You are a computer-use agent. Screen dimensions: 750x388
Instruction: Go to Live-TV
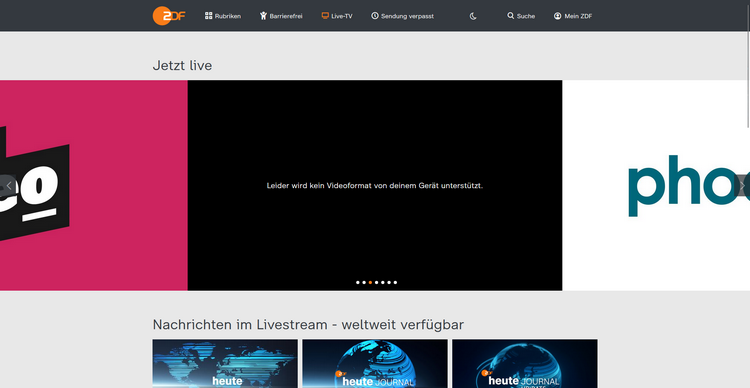coord(337,16)
